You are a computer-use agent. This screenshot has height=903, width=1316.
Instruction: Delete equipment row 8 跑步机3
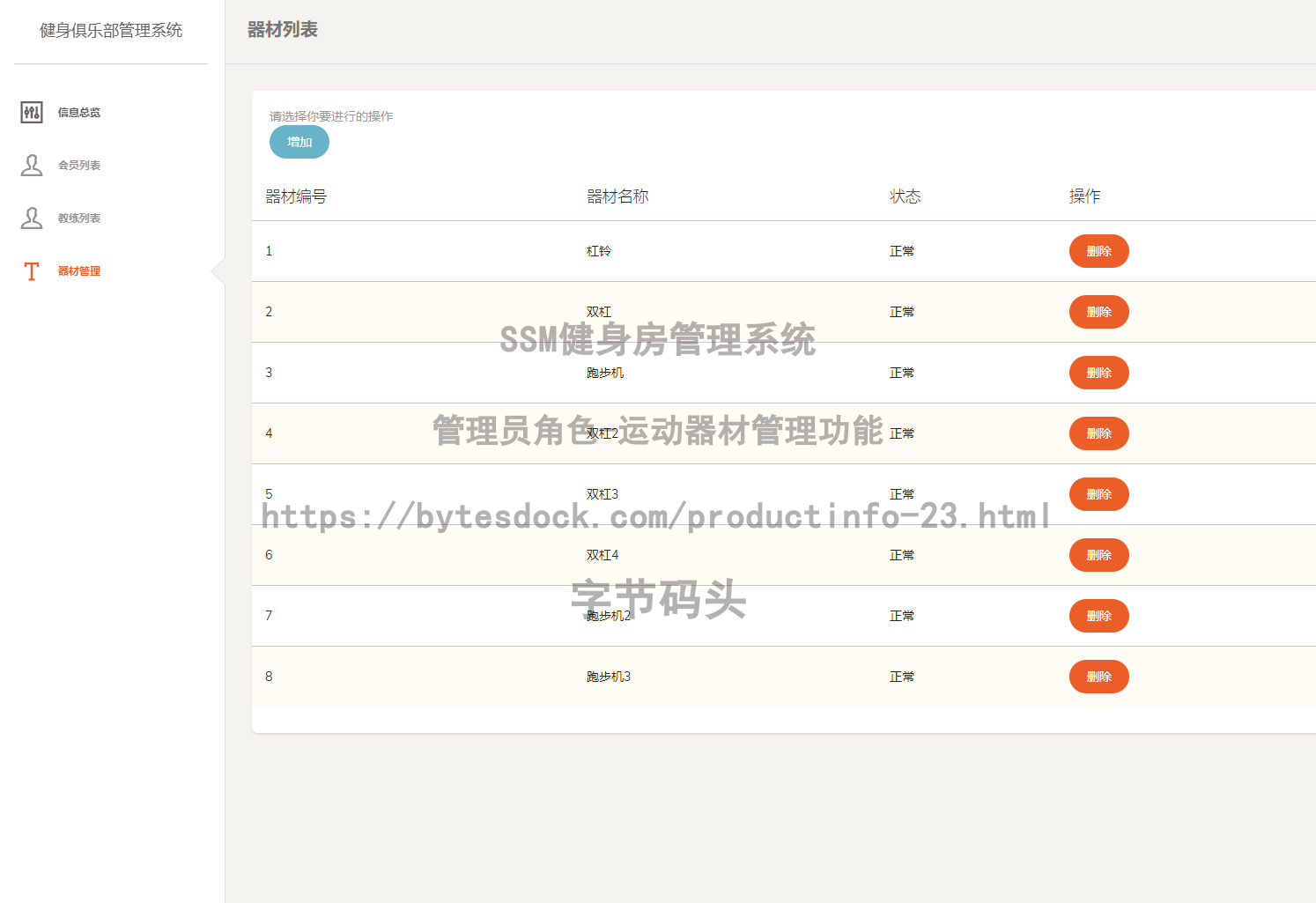click(1099, 677)
